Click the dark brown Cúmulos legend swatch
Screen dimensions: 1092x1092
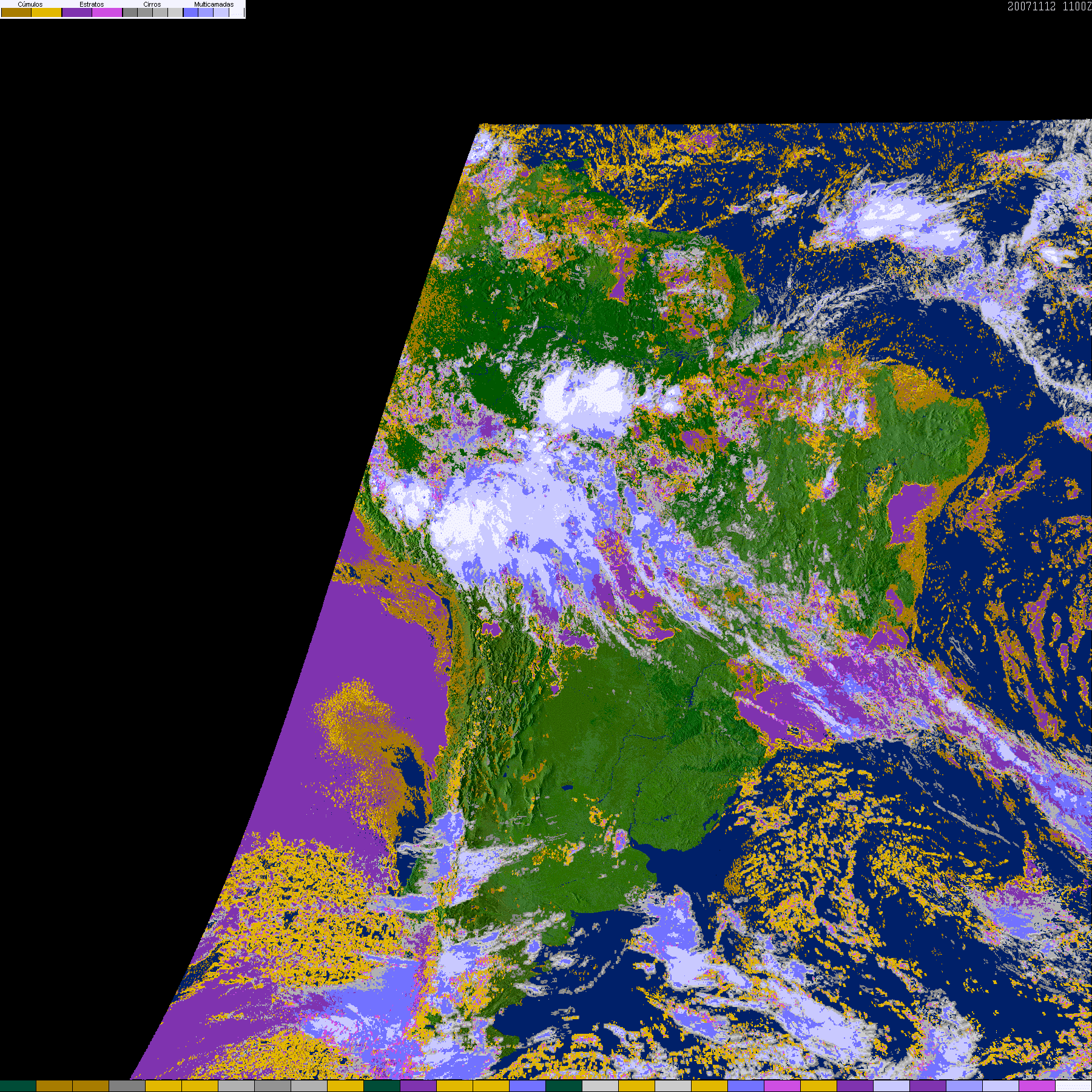click(16, 12)
